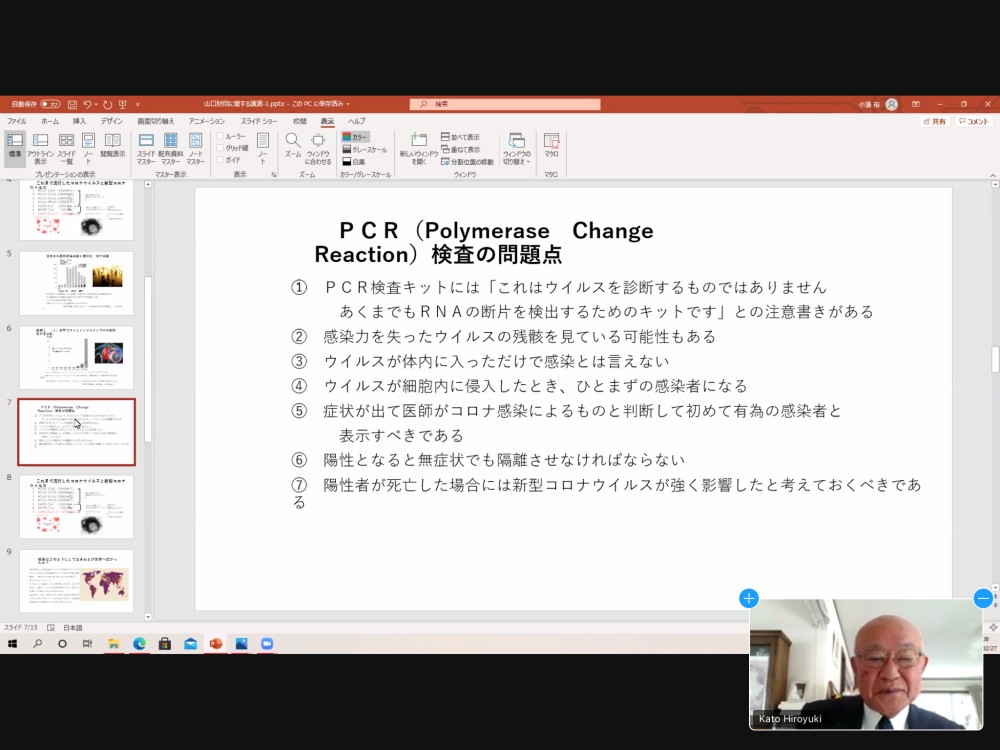Viewport: 1000px width, 750px height.
Task: Open the Windows Start menu
Action: click(12, 644)
